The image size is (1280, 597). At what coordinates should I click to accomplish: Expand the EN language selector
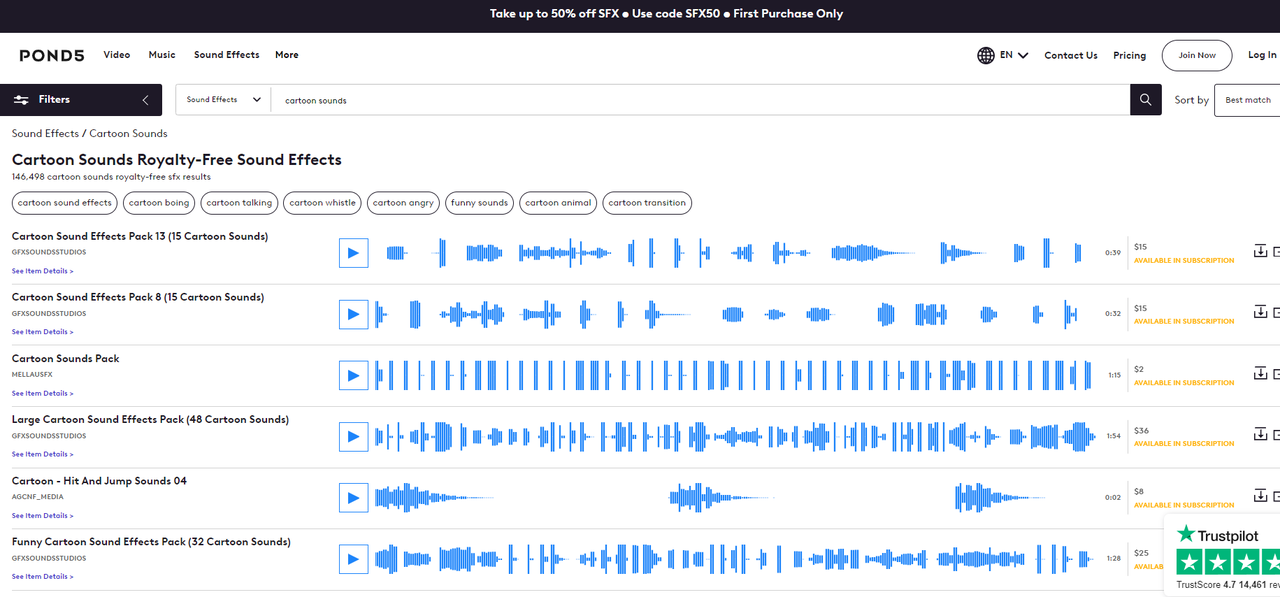pos(1014,55)
